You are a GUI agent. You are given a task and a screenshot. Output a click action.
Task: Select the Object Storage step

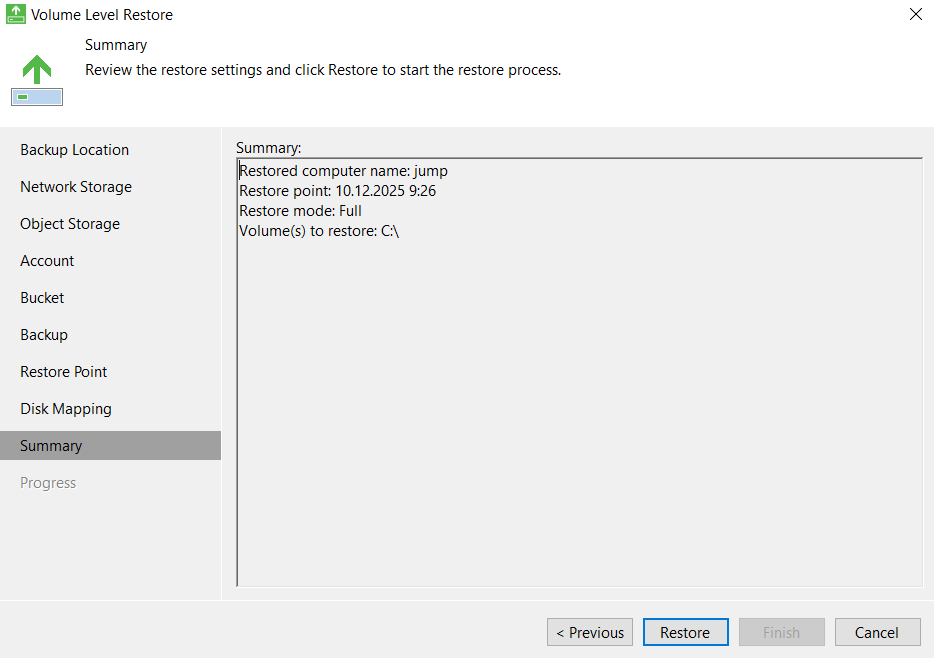tap(70, 224)
